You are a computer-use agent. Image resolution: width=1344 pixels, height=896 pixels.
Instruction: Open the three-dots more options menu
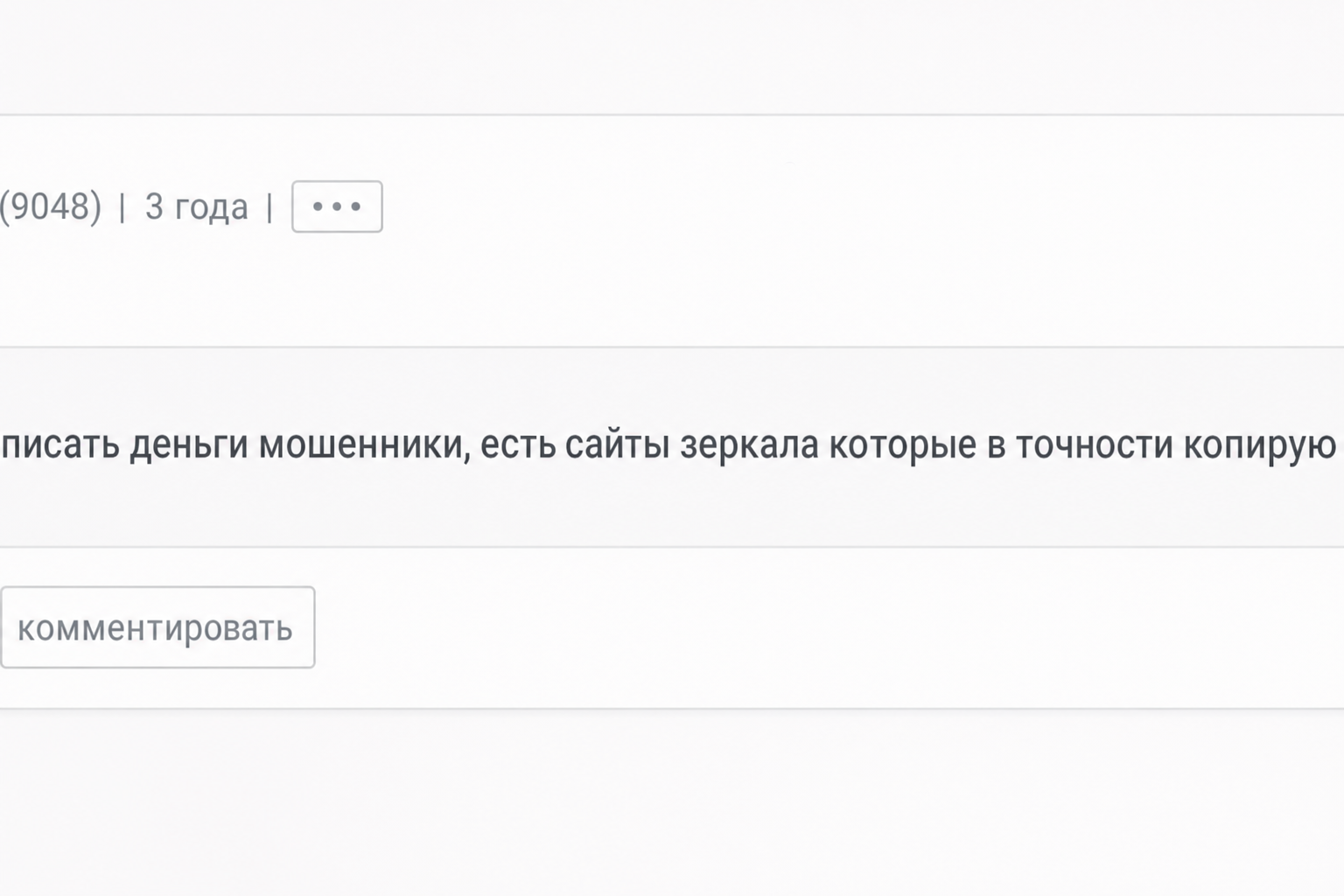click(337, 206)
